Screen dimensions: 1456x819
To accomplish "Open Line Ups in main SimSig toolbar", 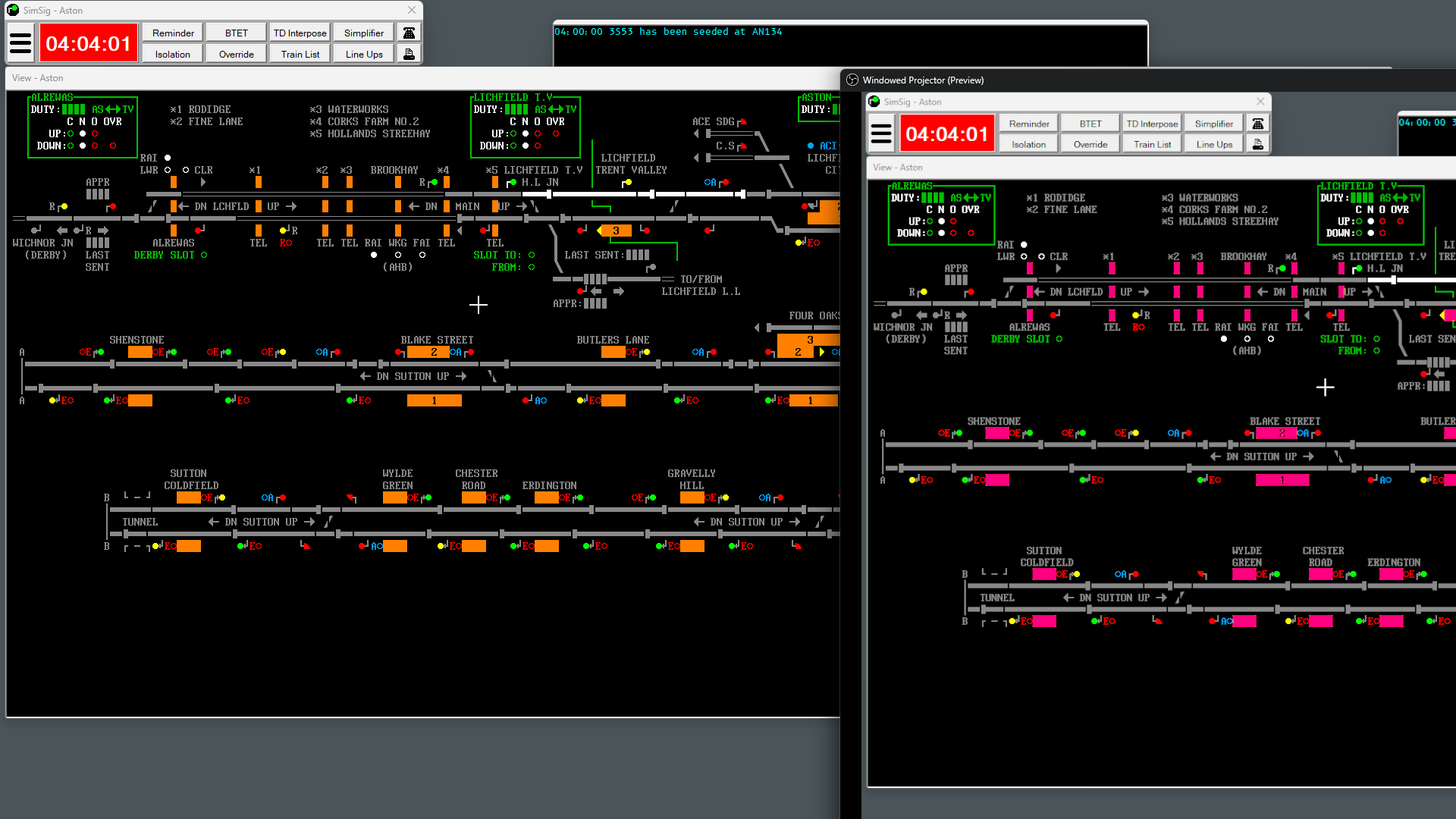I will click(x=364, y=54).
